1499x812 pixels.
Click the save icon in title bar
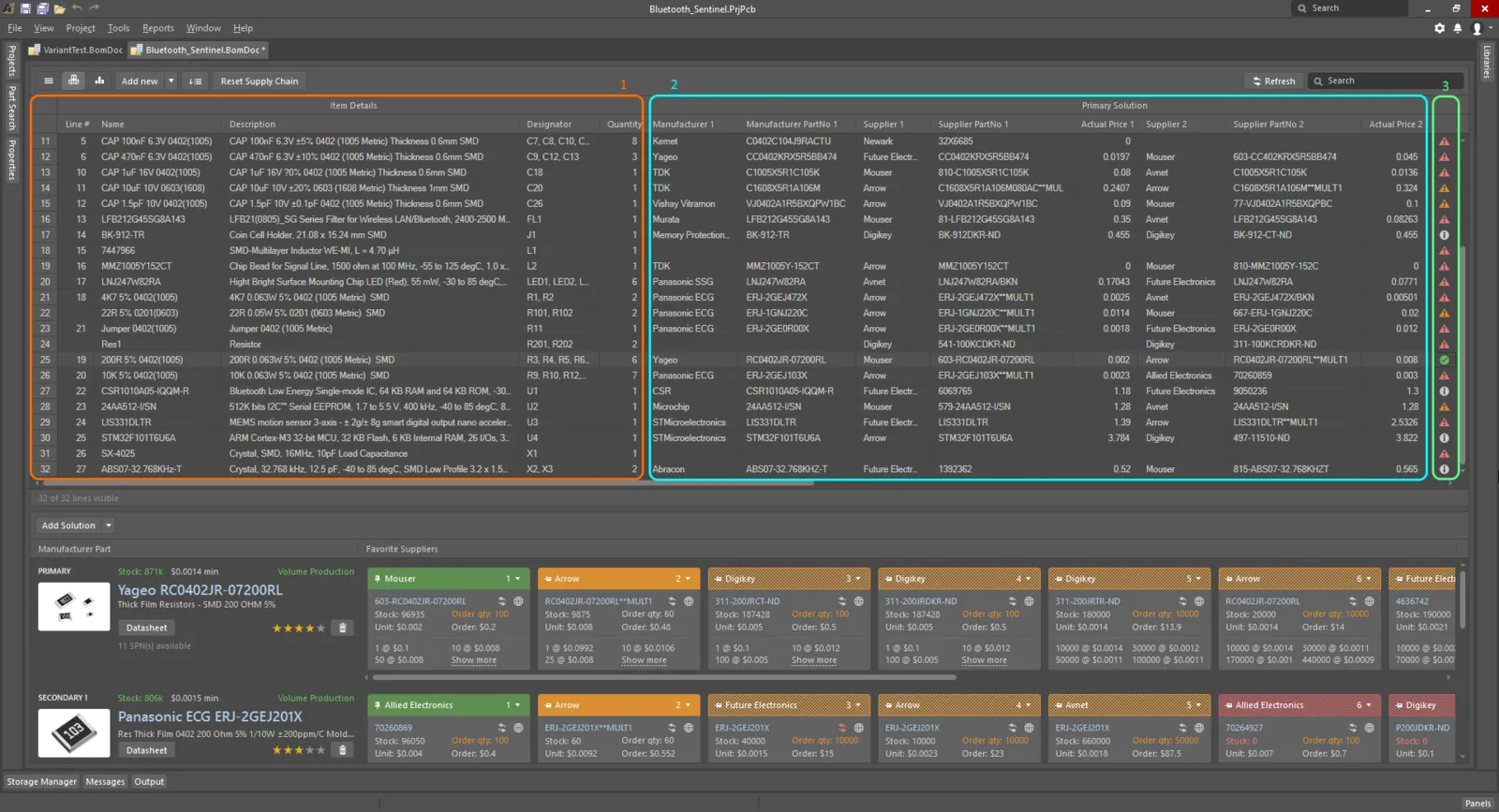(26, 8)
